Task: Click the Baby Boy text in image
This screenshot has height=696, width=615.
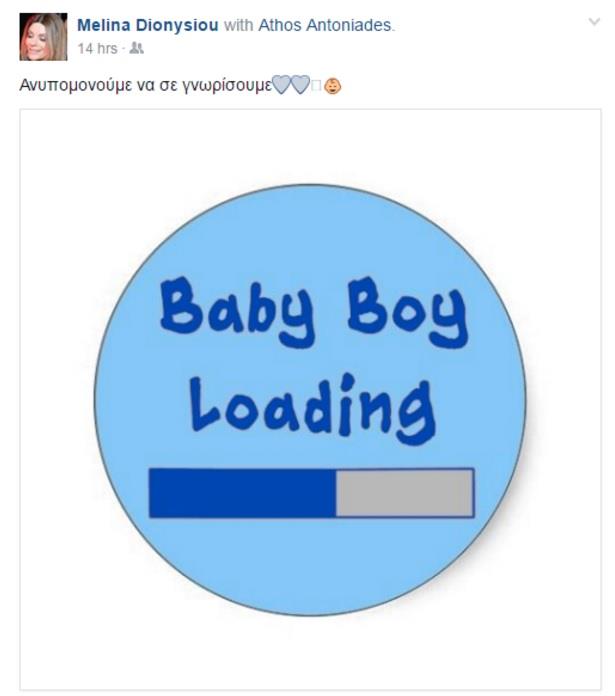Action: coord(314,311)
